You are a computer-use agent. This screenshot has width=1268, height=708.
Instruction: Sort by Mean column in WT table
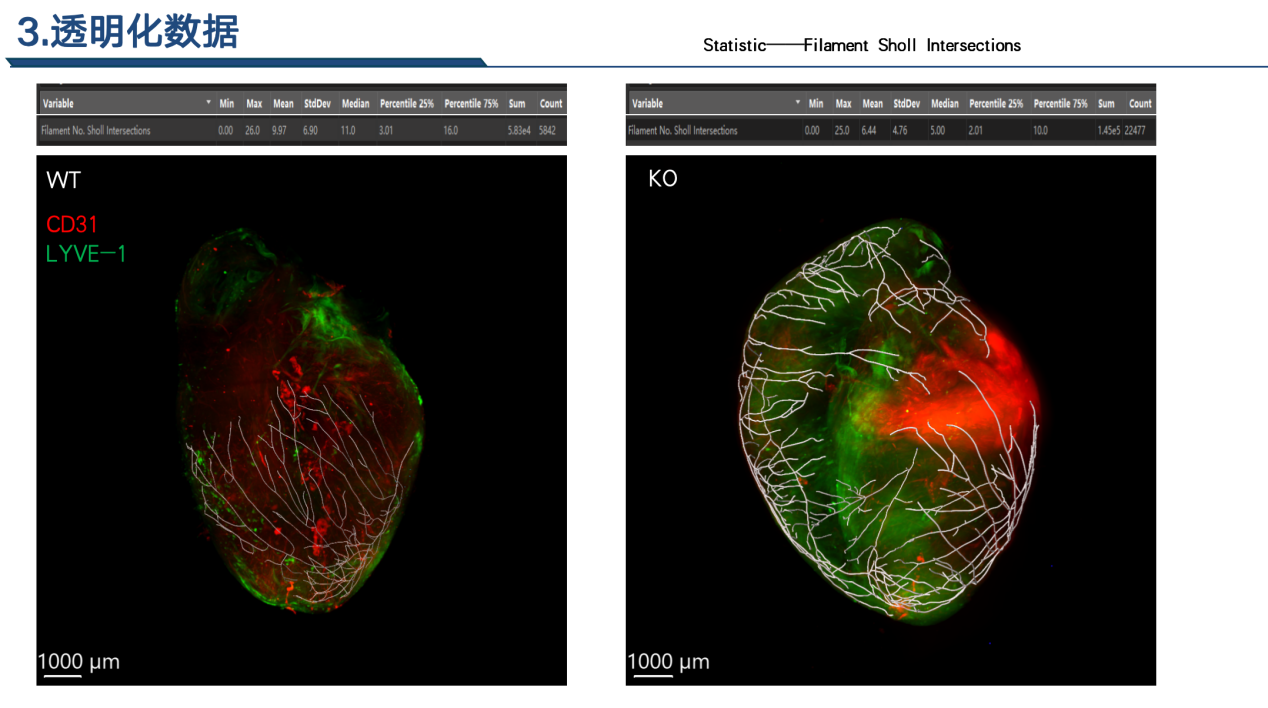tap(283, 103)
